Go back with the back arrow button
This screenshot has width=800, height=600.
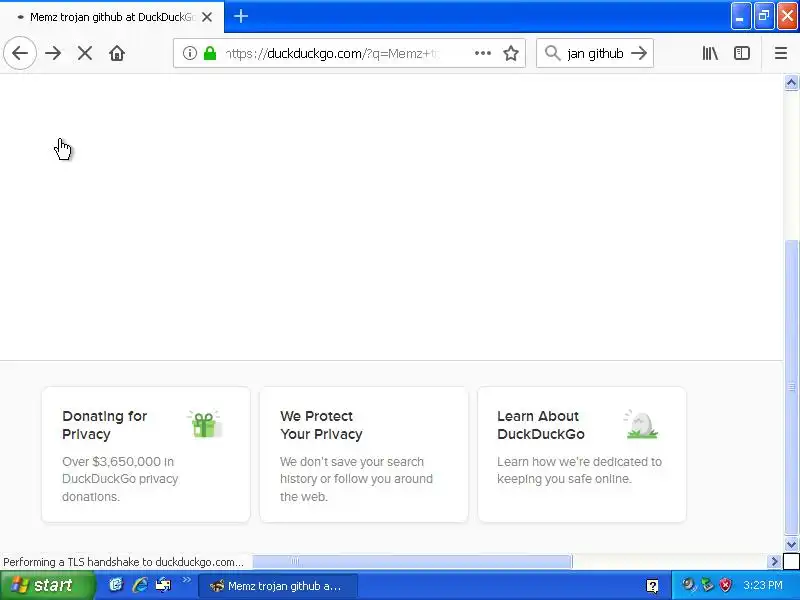pos(20,53)
